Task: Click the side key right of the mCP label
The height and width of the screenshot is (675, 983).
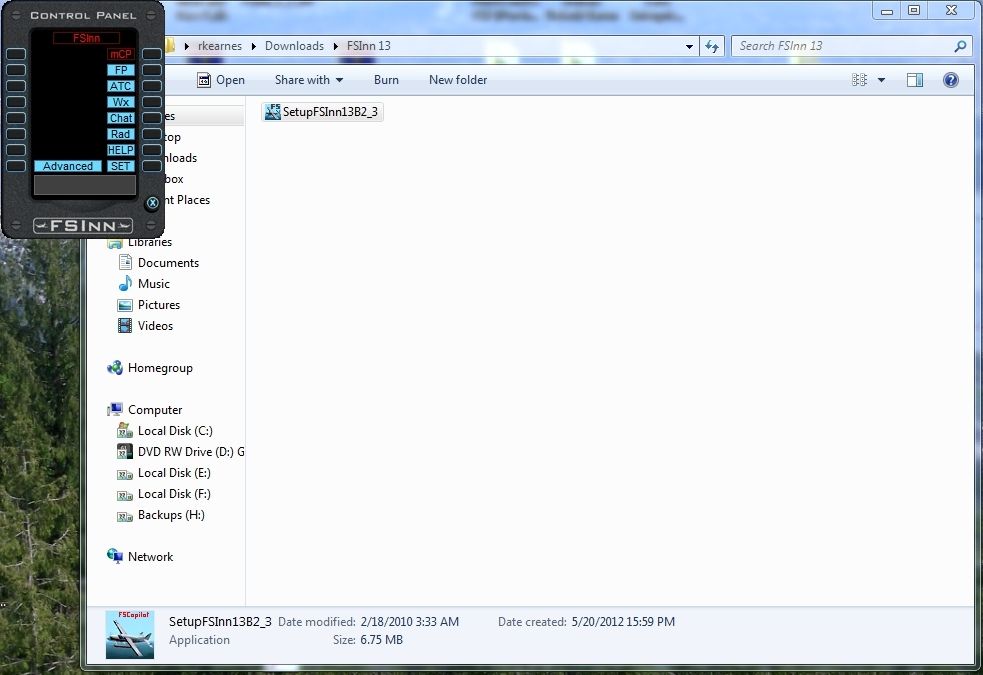Action: click(152, 54)
